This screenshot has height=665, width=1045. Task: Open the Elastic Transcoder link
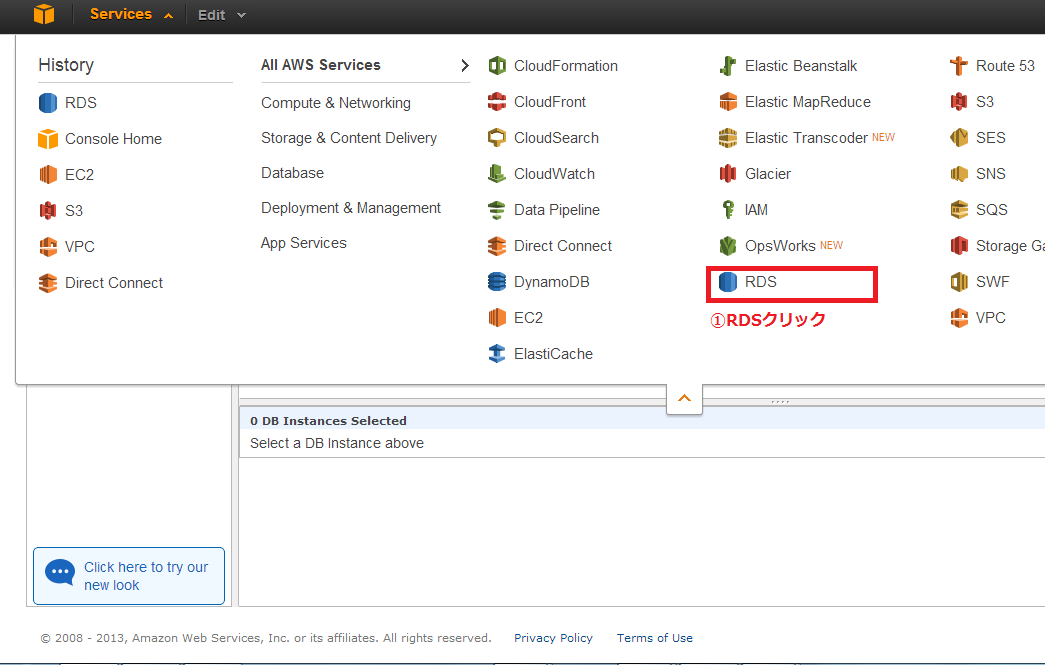click(806, 138)
